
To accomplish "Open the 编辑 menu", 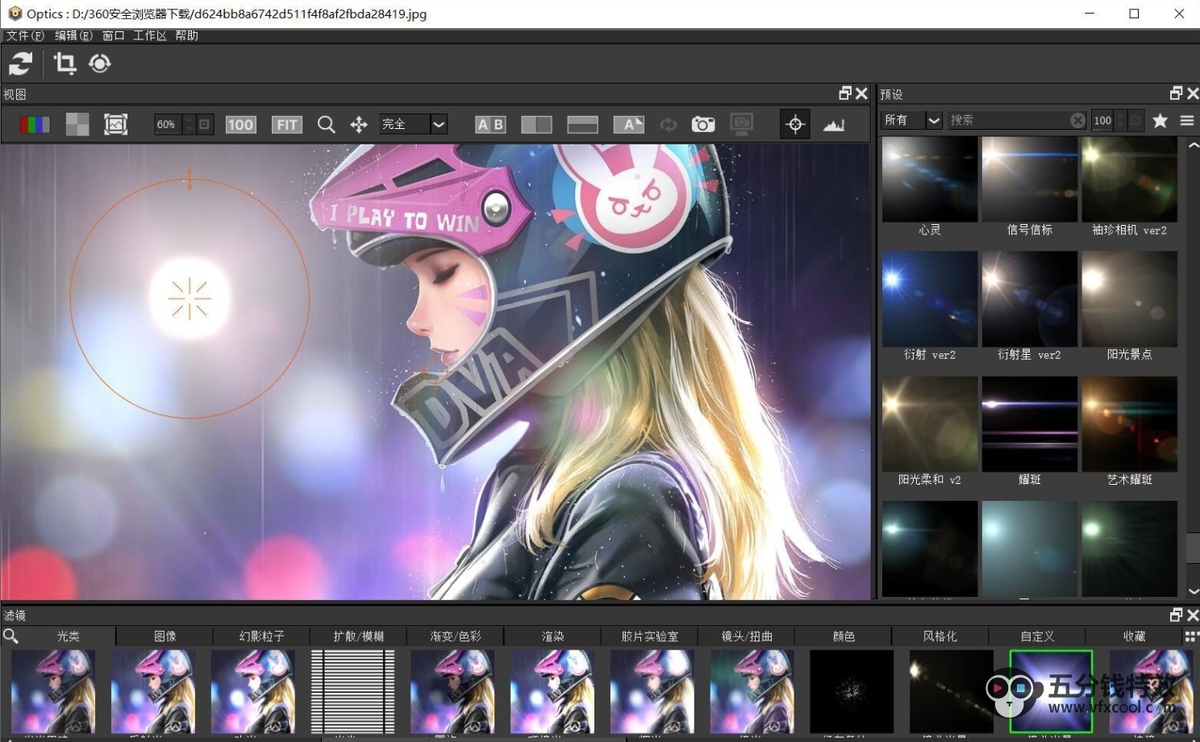I will point(74,35).
